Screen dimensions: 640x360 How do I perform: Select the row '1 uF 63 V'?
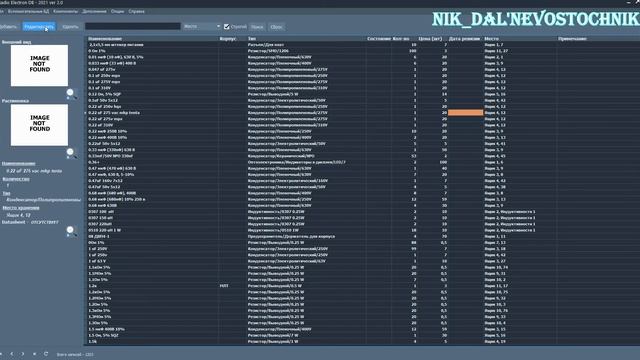coord(362,261)
